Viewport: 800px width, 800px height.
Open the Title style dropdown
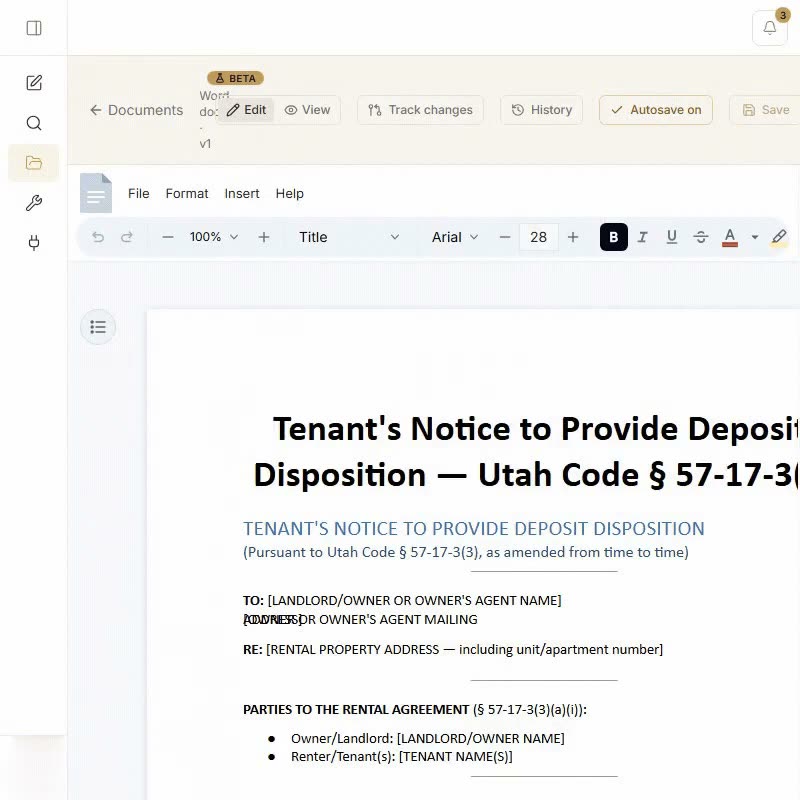(x=348, y=237)
